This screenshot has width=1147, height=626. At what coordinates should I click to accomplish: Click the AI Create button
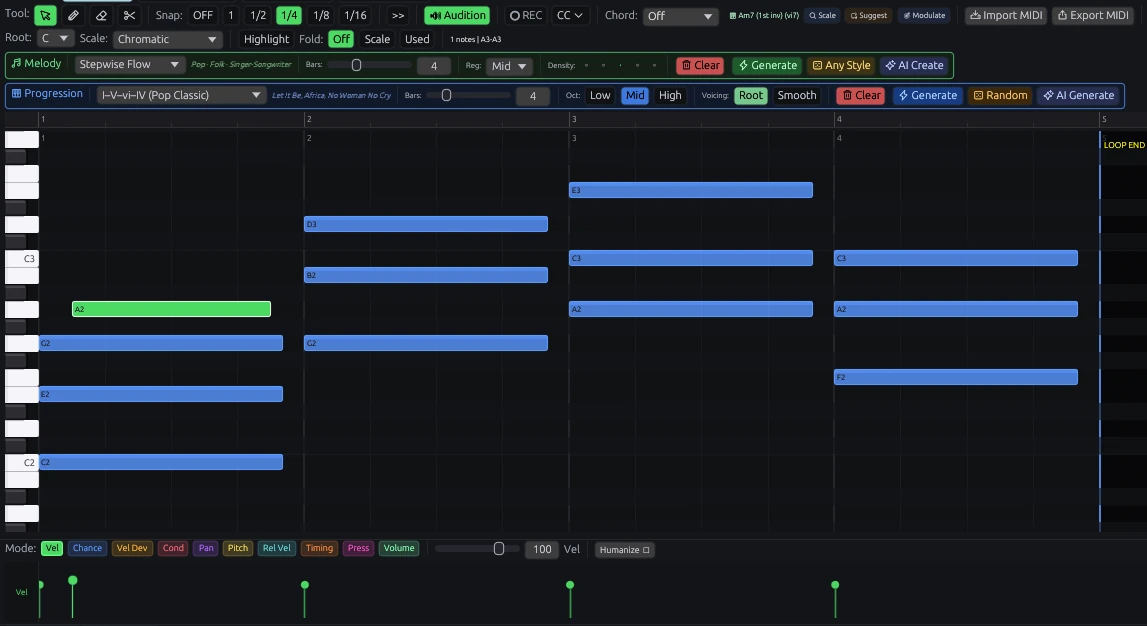914,65
